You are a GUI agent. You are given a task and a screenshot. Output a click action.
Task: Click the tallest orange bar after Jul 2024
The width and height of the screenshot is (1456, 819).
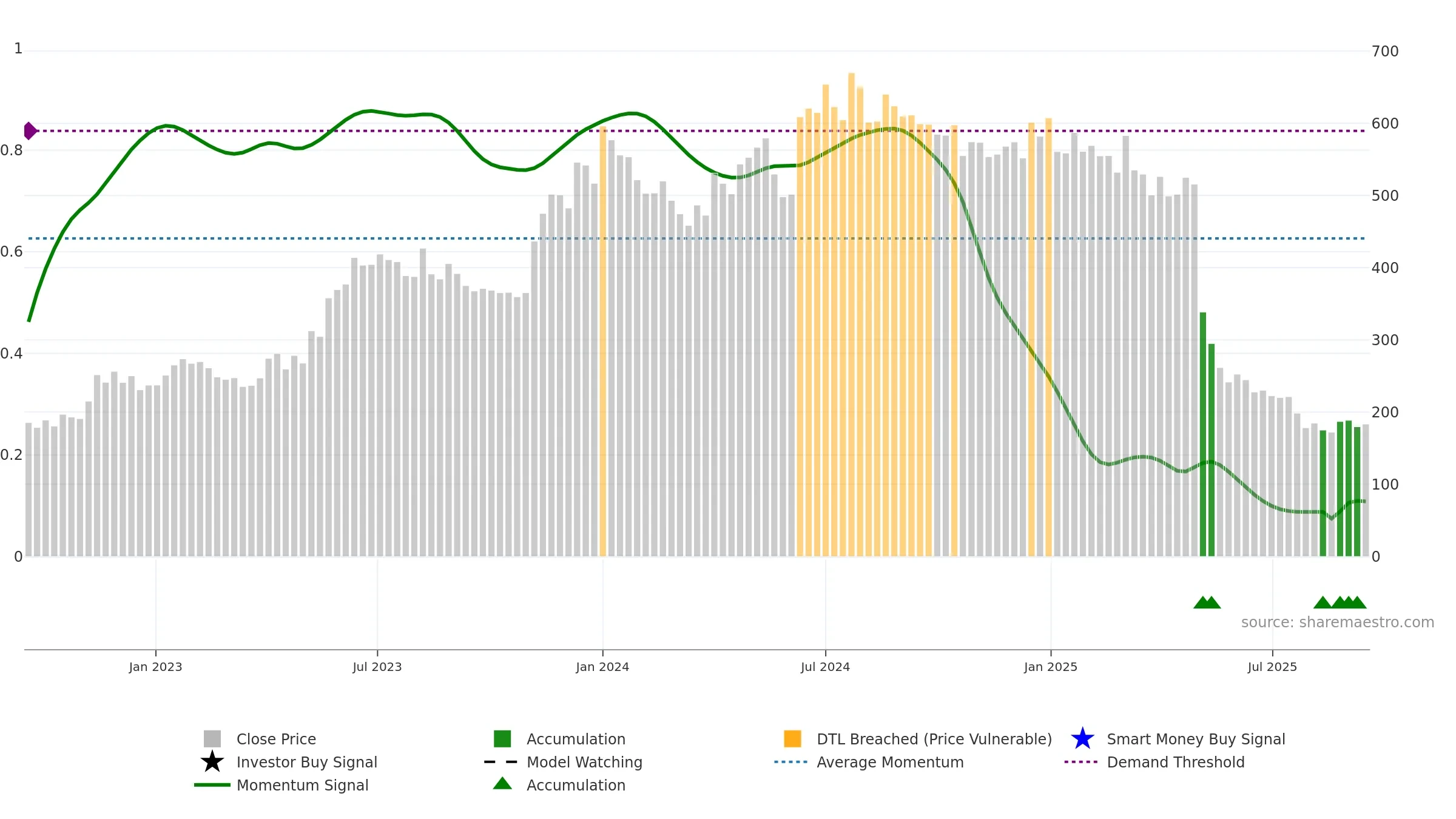851,315
